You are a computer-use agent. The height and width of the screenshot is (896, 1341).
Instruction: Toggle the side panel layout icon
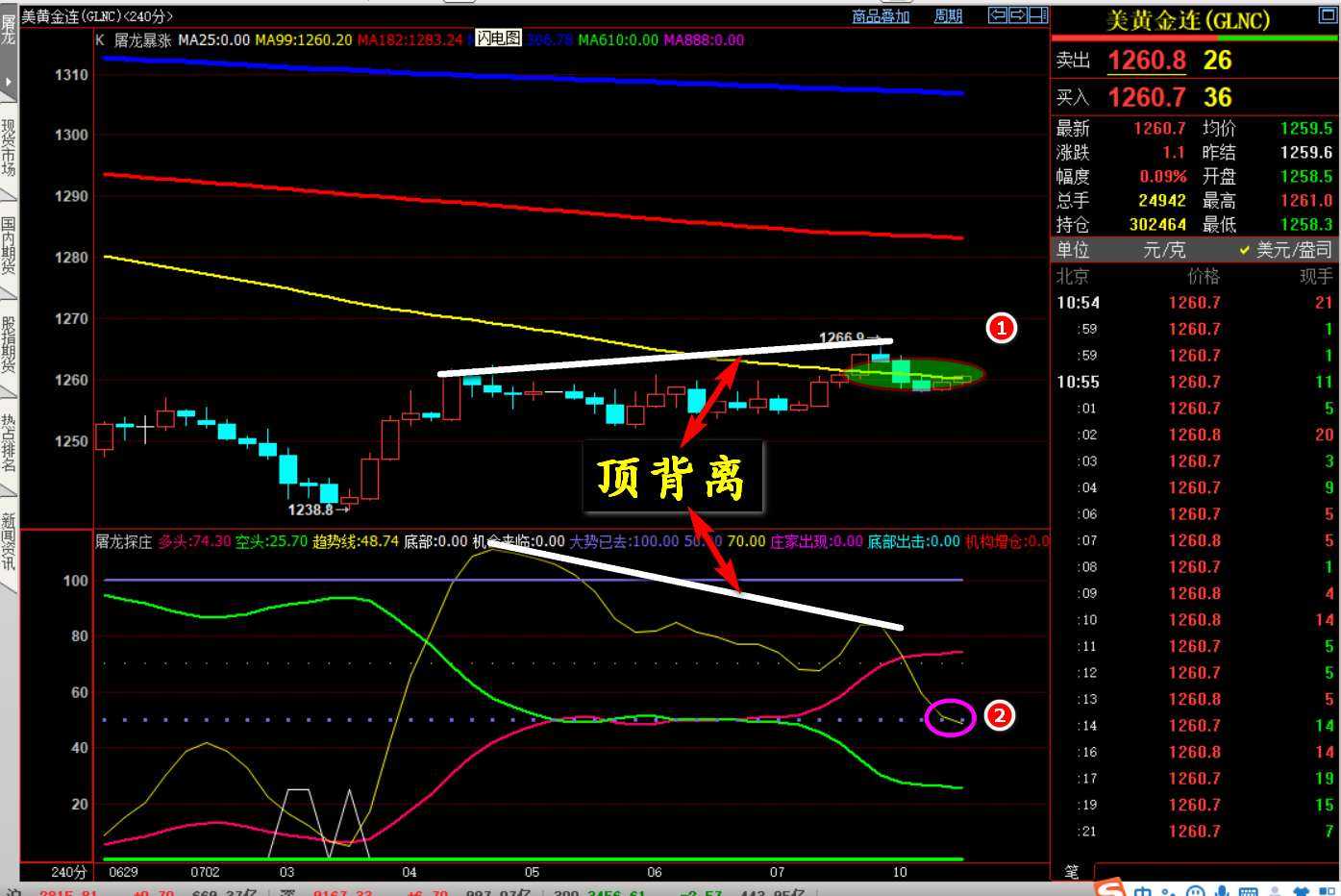click(x=1038, y=15)
